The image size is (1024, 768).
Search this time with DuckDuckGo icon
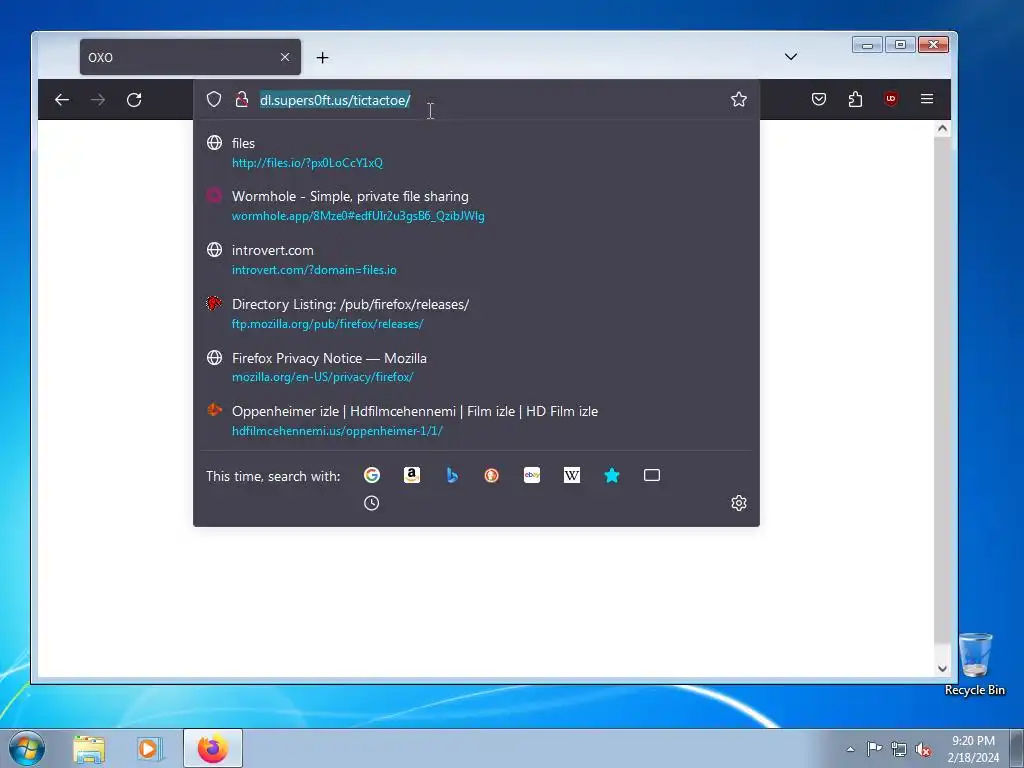point(492,475)
